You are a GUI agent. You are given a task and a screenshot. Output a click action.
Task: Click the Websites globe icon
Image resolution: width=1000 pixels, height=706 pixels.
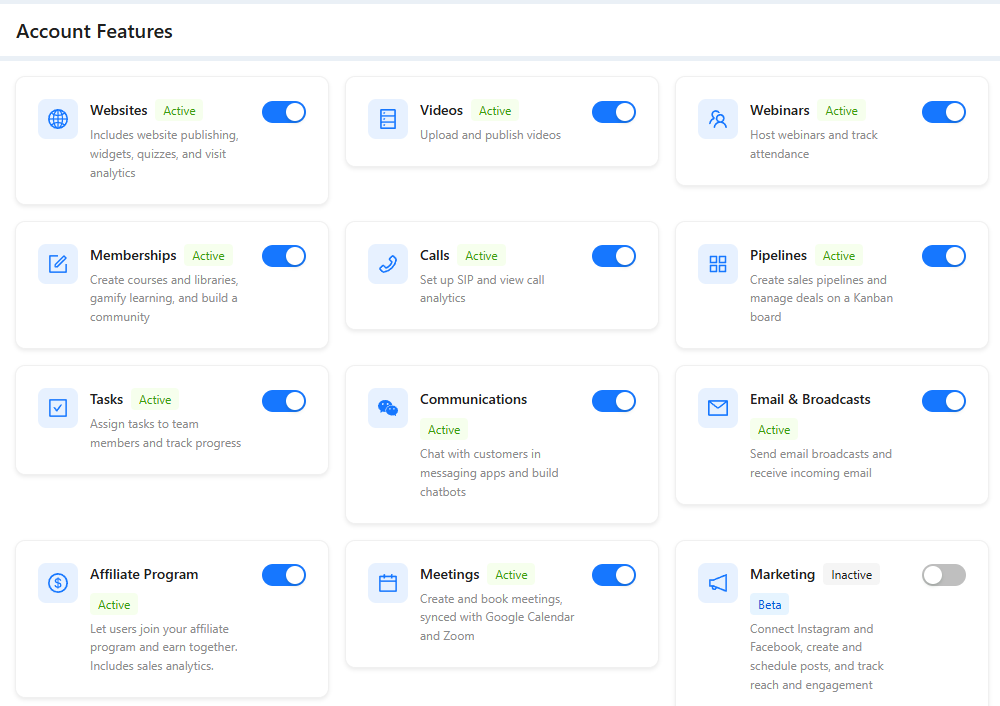pyautogui.click(x=58, y=119)
